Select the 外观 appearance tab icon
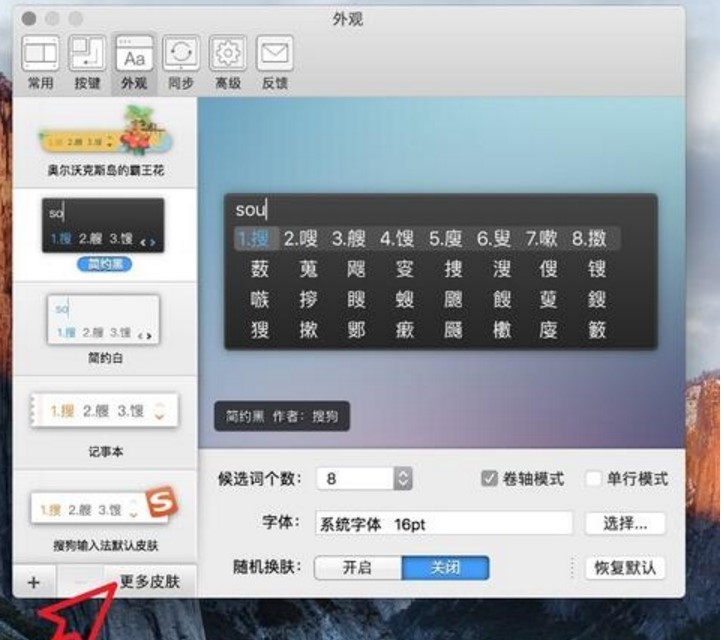The height and width of the screenshot is (640, 724). pos(134,62)
